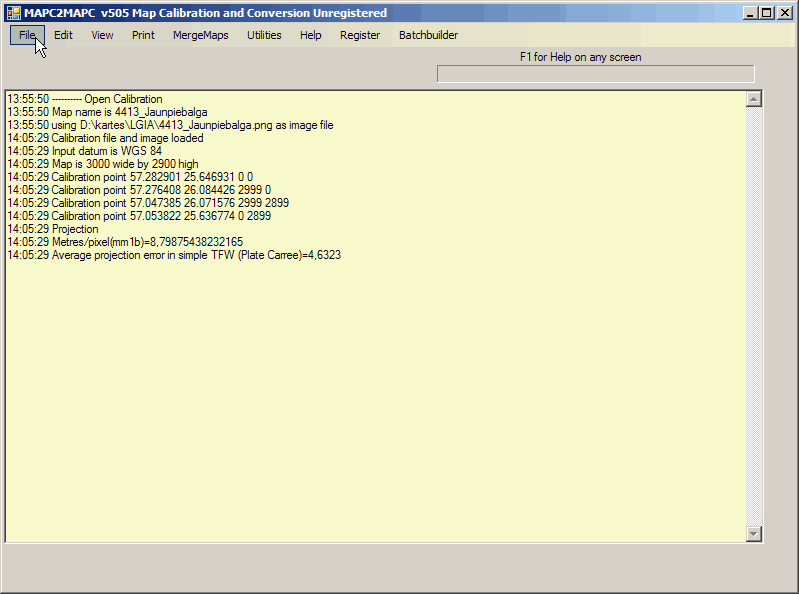
Task: Click the 'Average projection error' line
Action: [x=174, y=255]
